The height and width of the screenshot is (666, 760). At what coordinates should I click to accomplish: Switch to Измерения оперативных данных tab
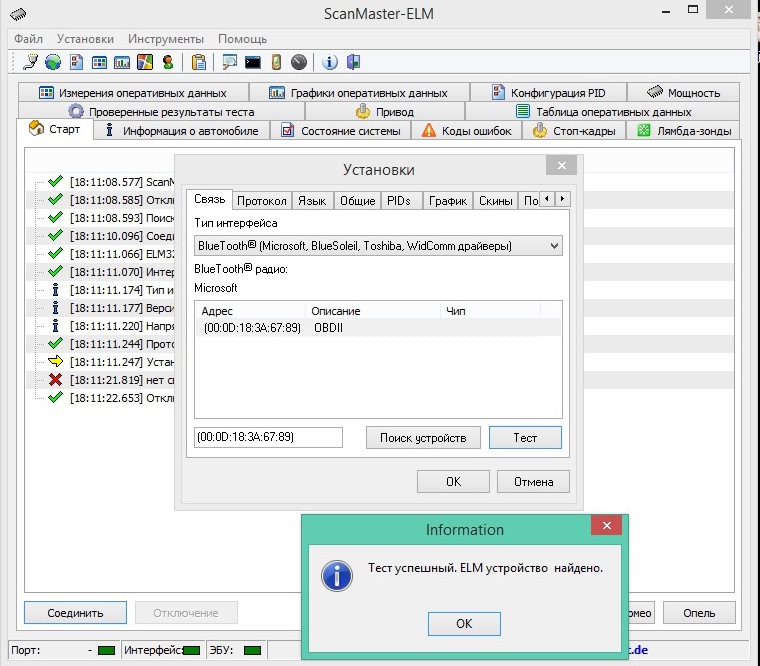[x=133, y=93]
